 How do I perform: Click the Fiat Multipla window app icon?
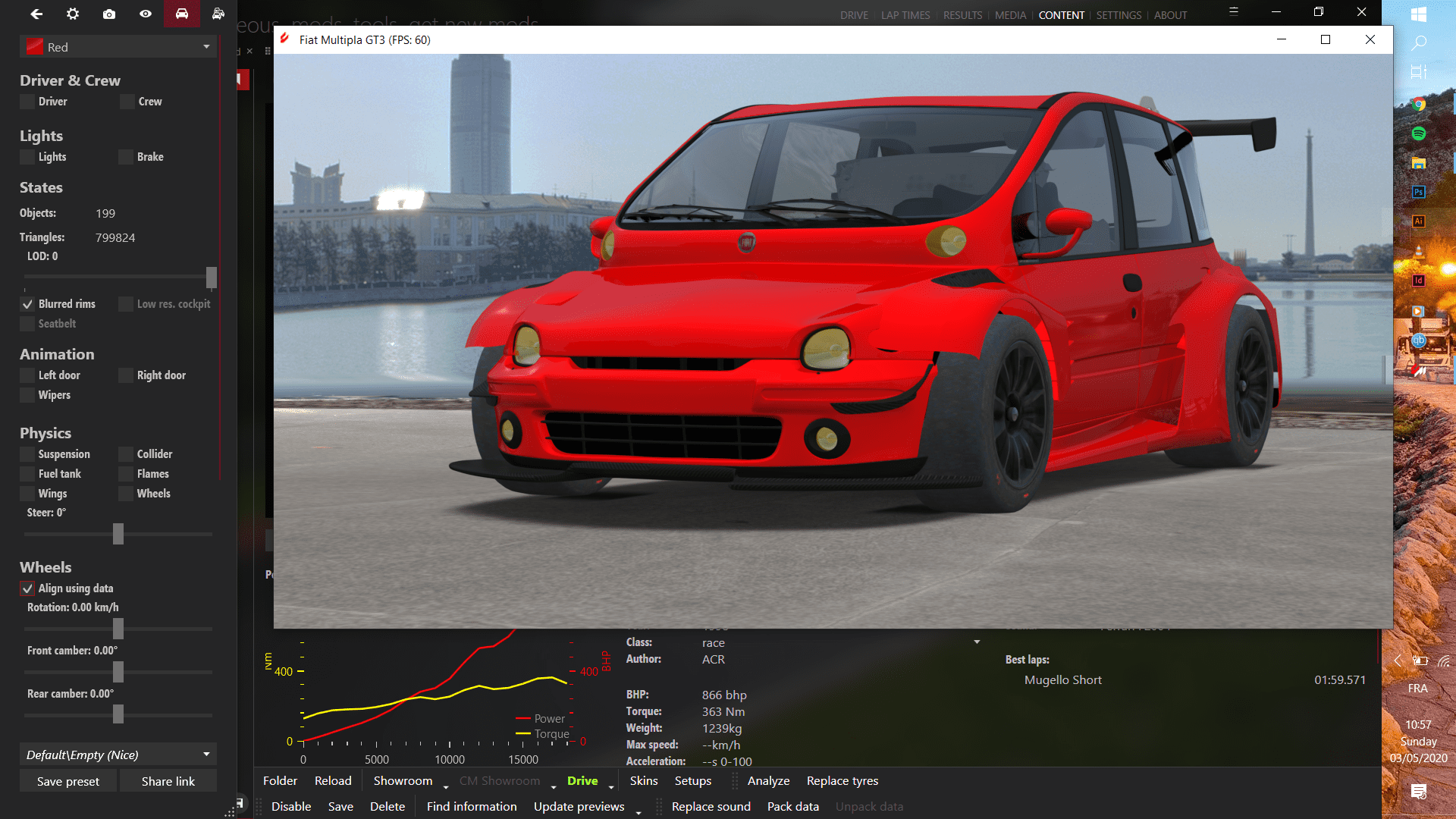click(285, 39)
